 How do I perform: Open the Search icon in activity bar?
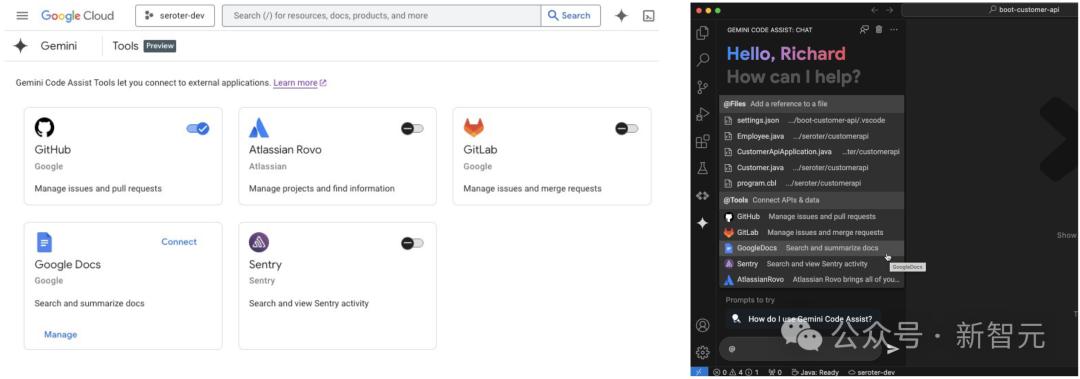[x=703, y=60]
